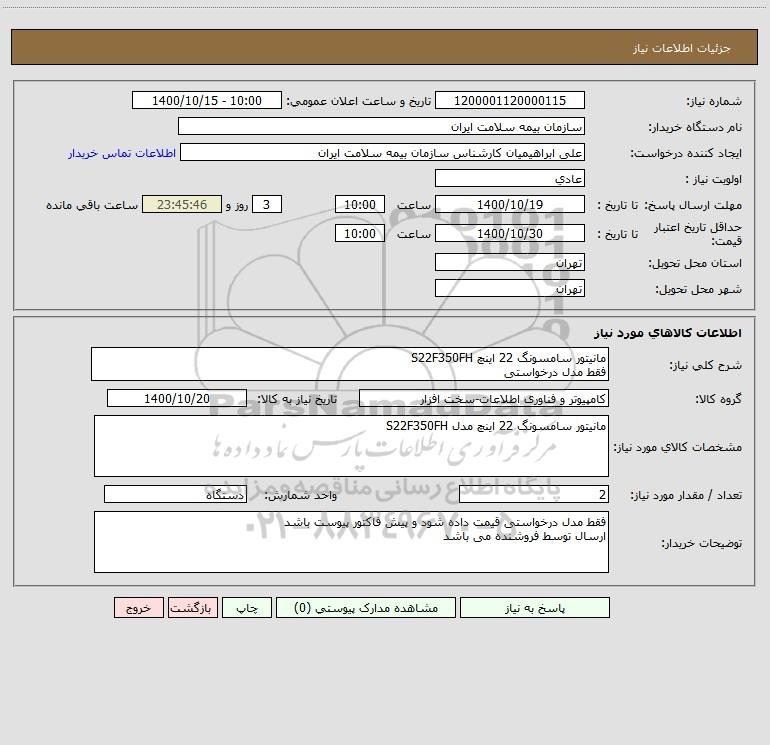
Task: Click the announcement date field 1400/10/15 - 10:00
Action: coord(207,100)
